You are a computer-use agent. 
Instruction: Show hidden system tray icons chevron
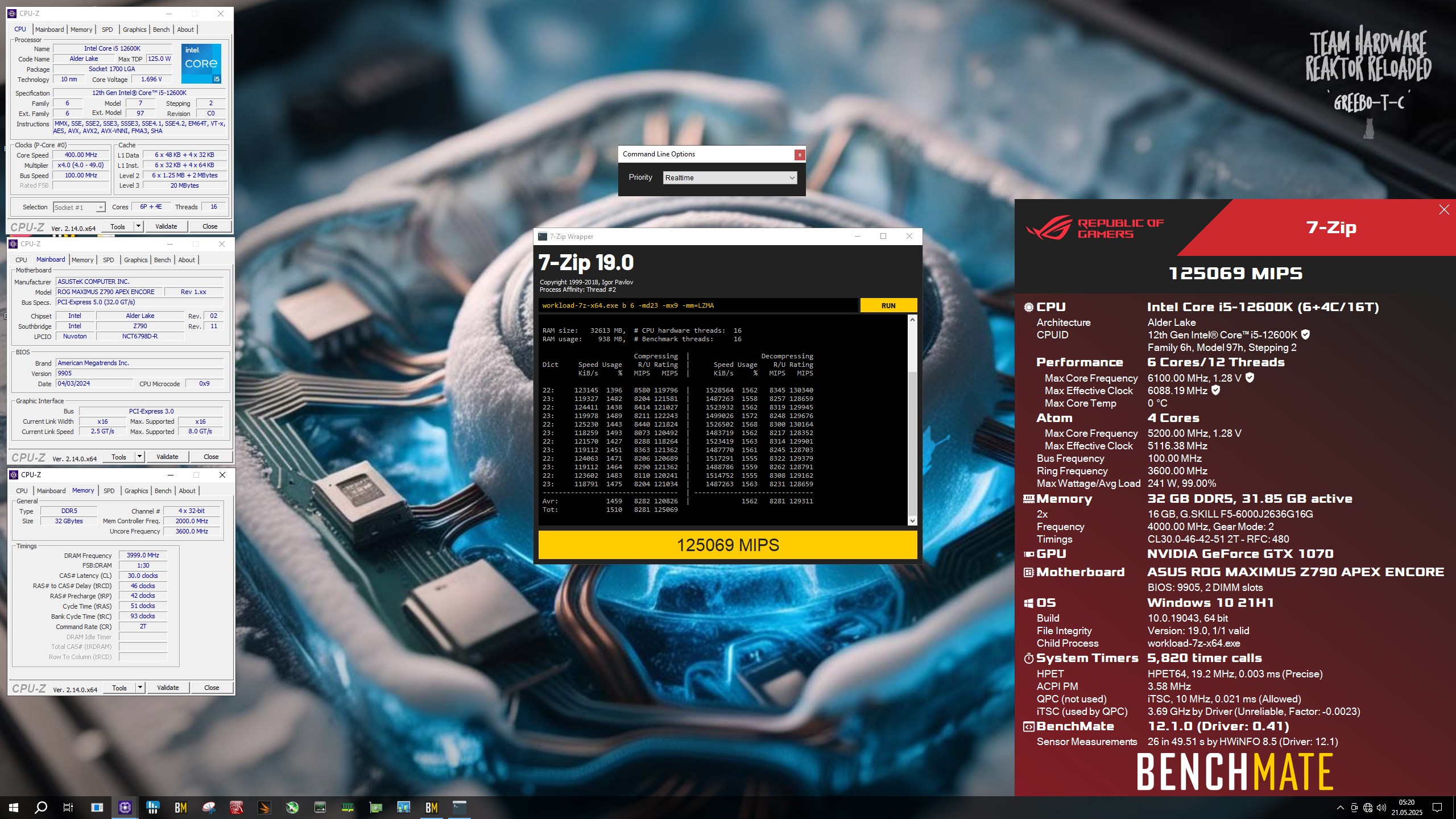point(1341,808)
